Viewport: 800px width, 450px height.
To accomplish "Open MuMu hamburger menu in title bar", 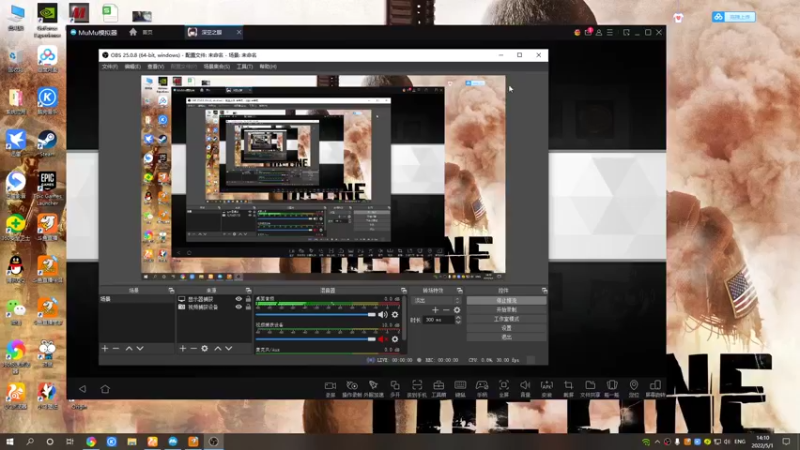I will [610, 32].
